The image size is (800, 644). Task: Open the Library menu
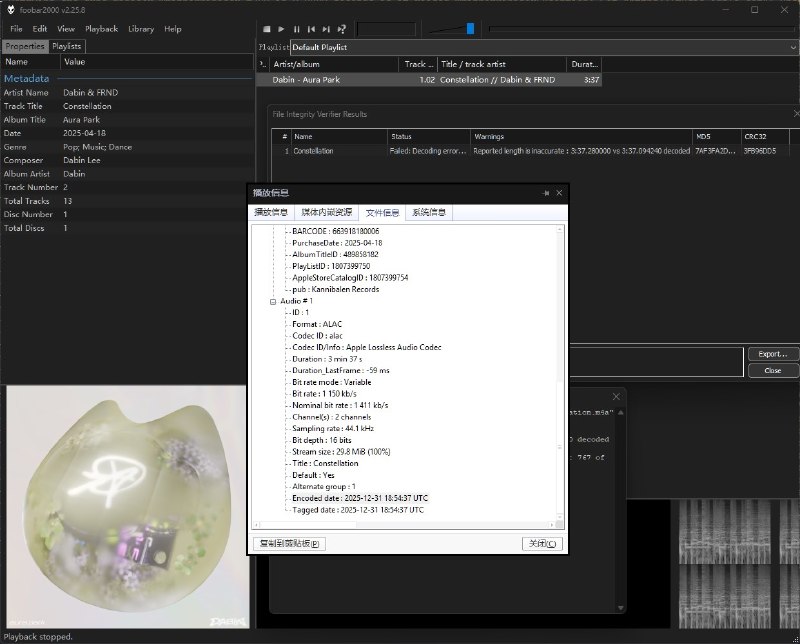click(x=141, y=29)
